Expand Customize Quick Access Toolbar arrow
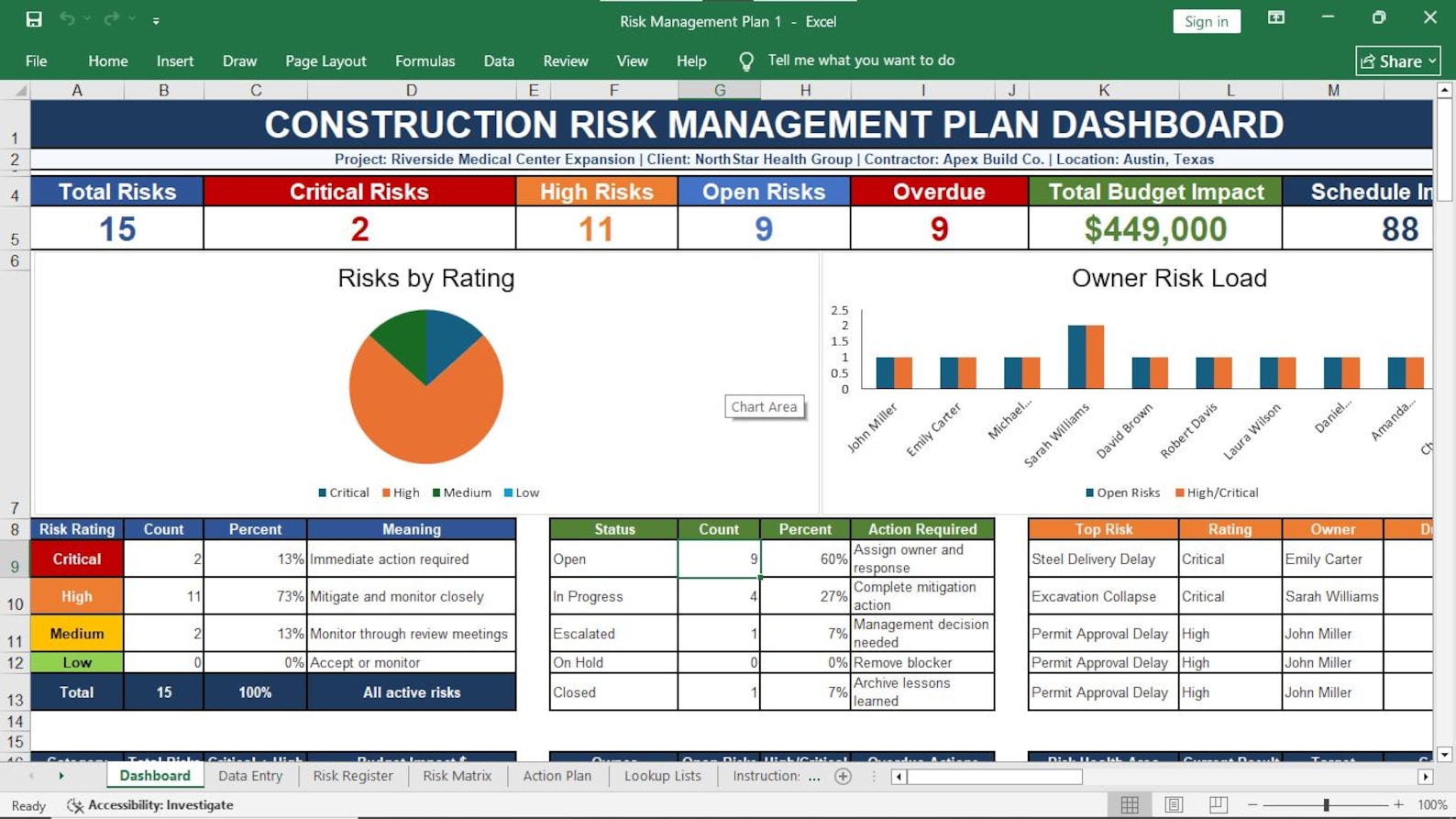Screen dimensions: 1456x819 point(156,20)
